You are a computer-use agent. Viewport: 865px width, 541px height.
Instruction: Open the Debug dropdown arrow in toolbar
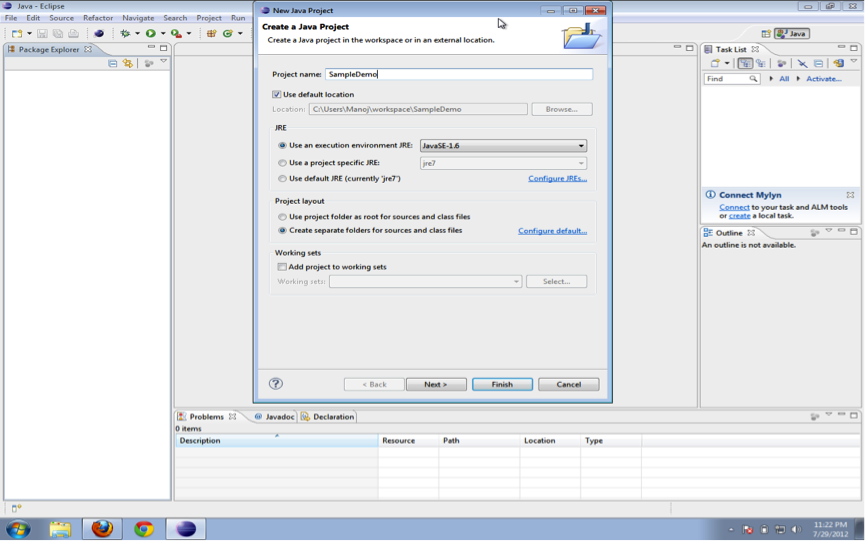137,34
